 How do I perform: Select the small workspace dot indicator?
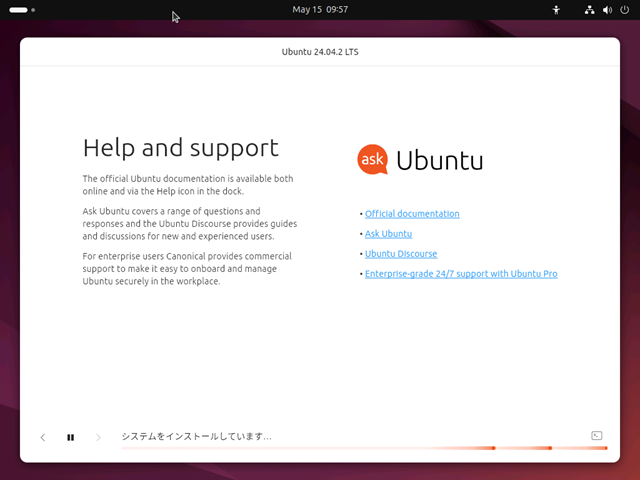pyautogui.click(x=33, y=10)
